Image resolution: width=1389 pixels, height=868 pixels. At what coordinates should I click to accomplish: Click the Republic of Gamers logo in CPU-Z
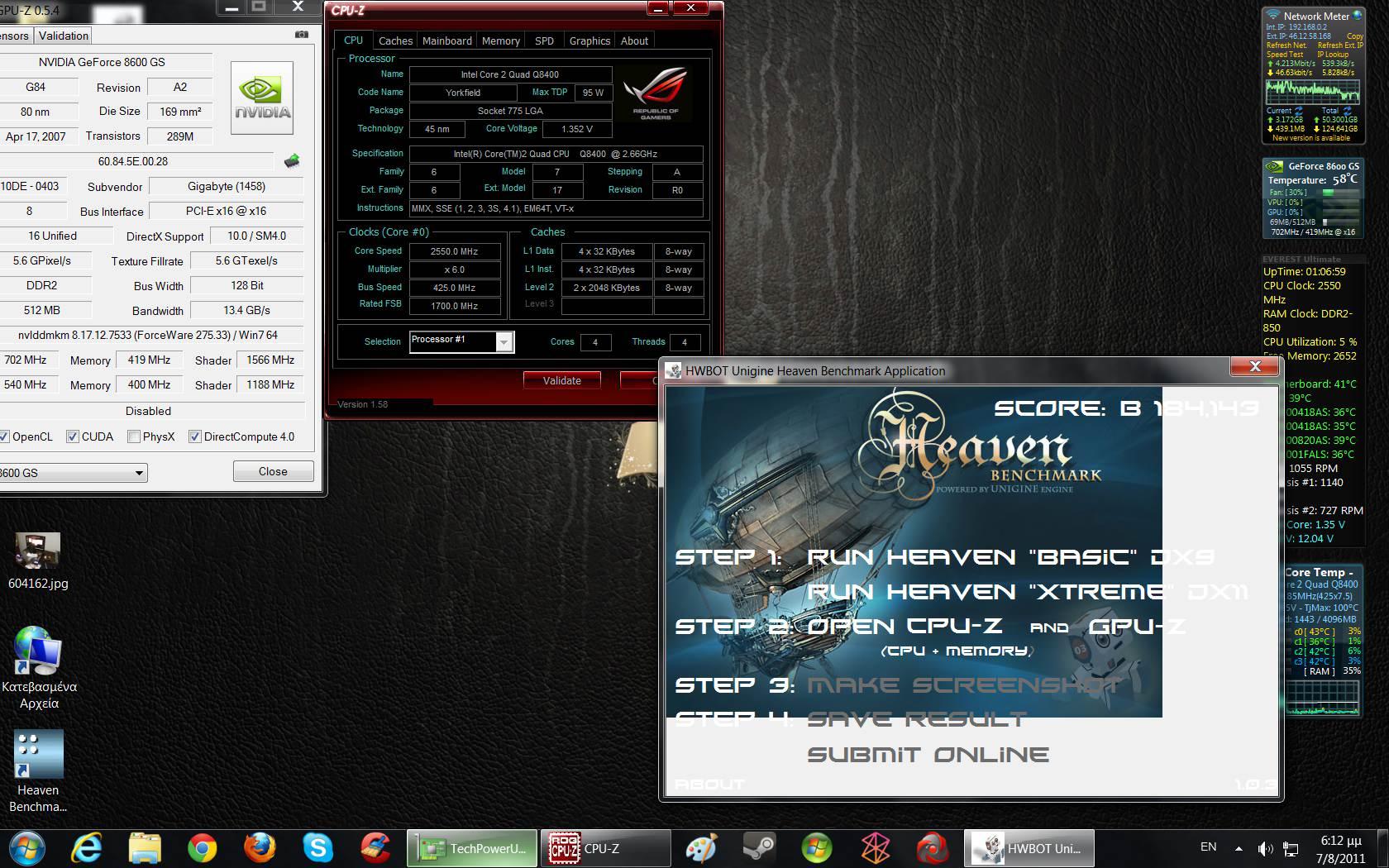(x=656, y=93)
